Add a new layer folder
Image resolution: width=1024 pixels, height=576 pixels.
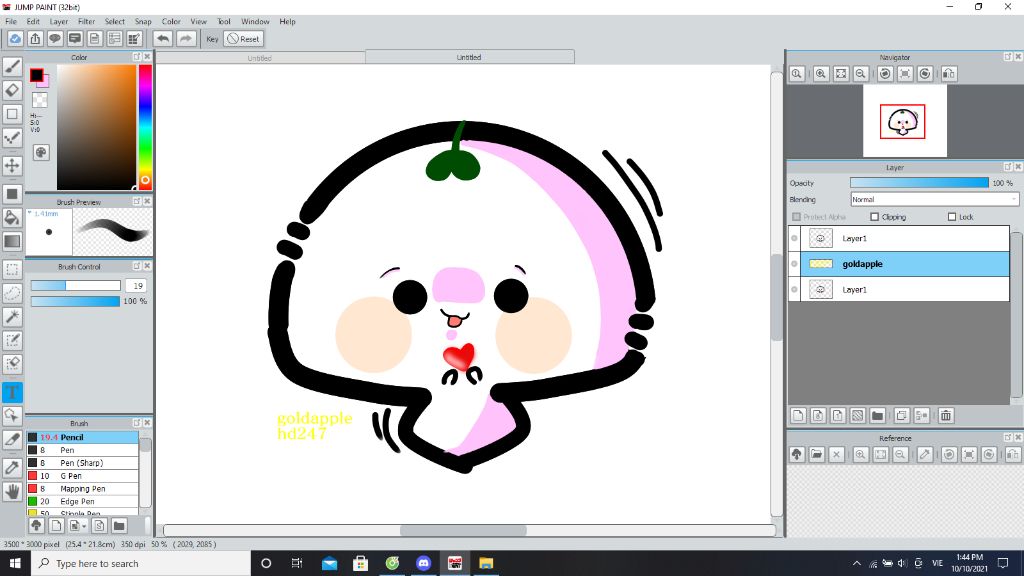tap(878, 415)
